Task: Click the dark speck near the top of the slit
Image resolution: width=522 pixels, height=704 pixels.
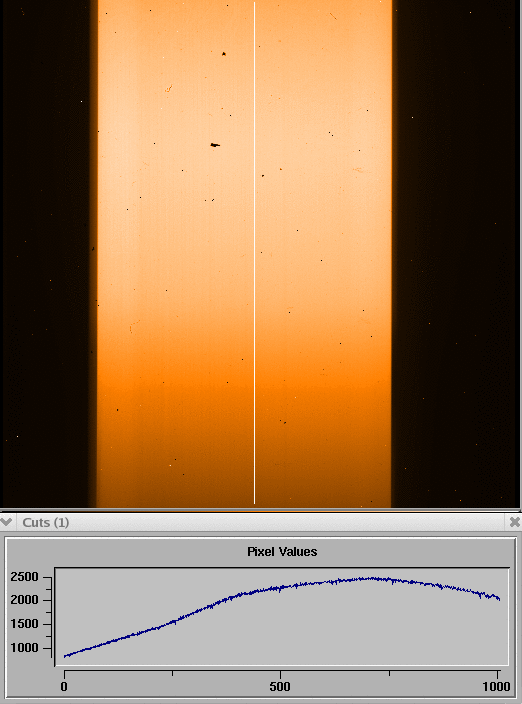Action: point(224,54)
